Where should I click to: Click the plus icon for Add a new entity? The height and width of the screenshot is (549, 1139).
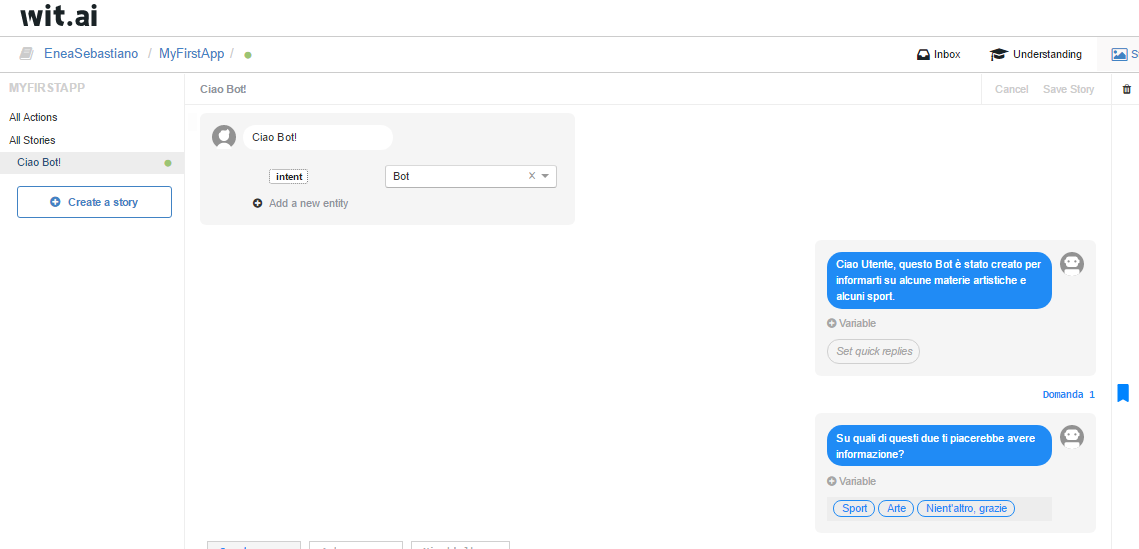point(258,203)
